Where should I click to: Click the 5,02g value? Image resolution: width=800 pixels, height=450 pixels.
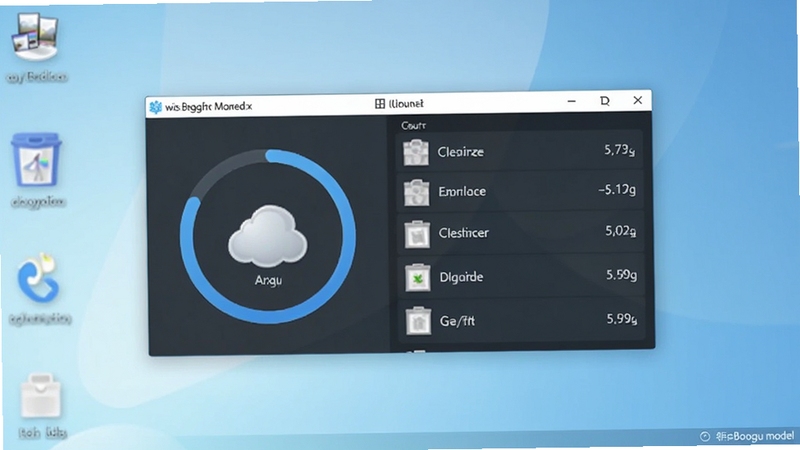click(620, 231)
